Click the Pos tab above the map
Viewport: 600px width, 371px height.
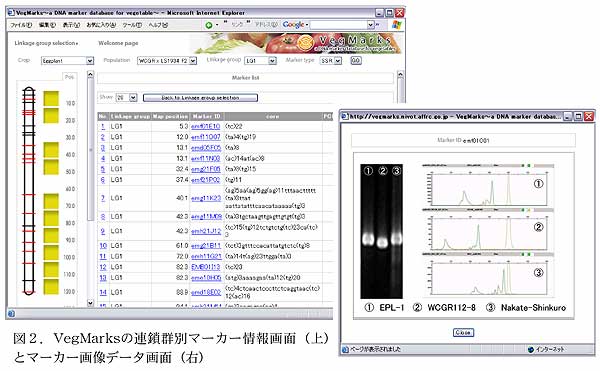click(x=69, y=77)
